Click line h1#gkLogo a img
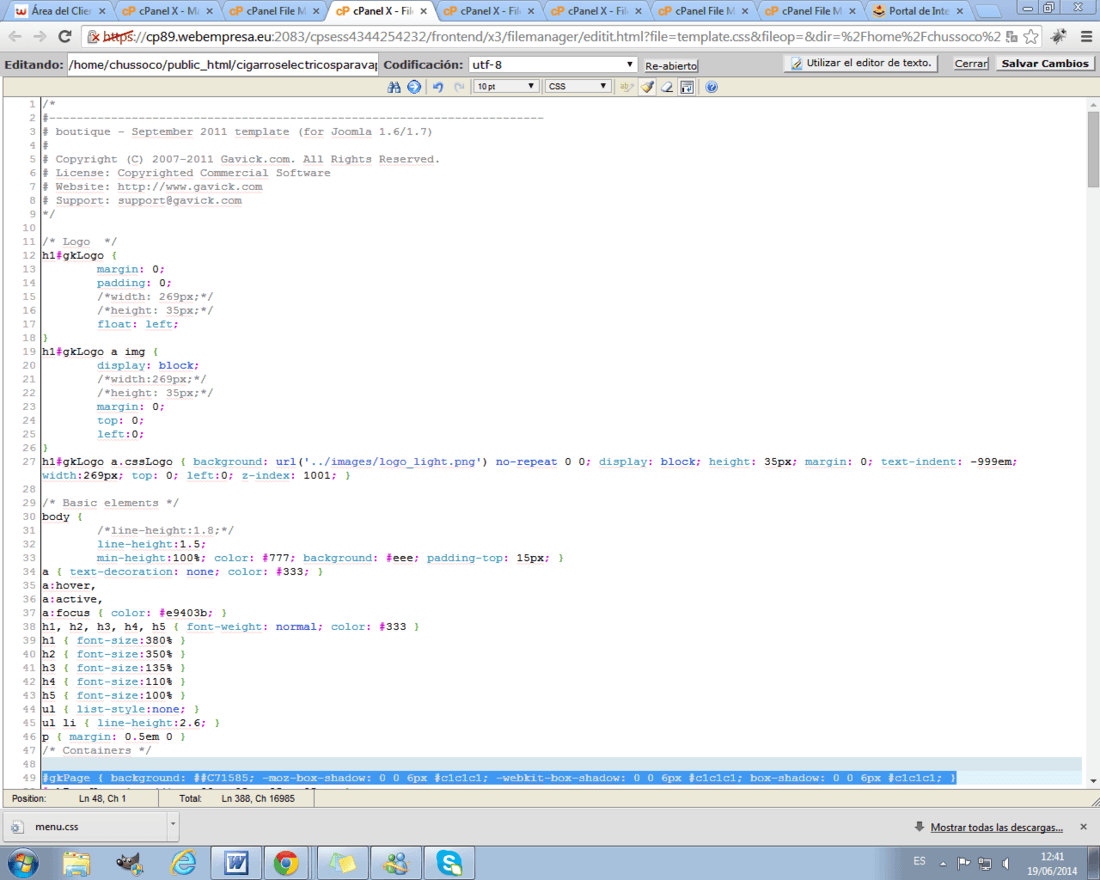Screen dimensions: 1100x880 pos(100,352)
